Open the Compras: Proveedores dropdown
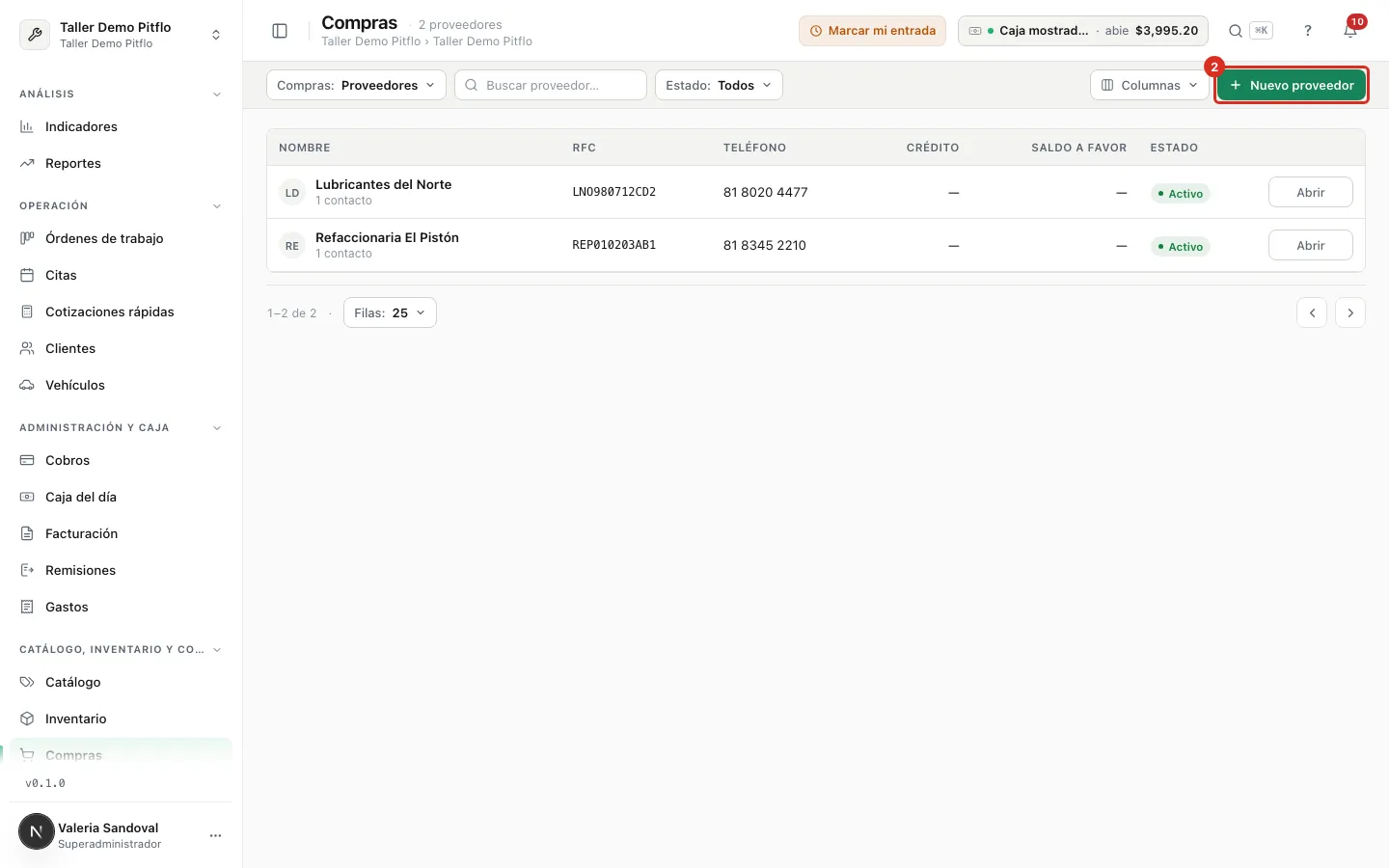 click(x=356, y=85)
